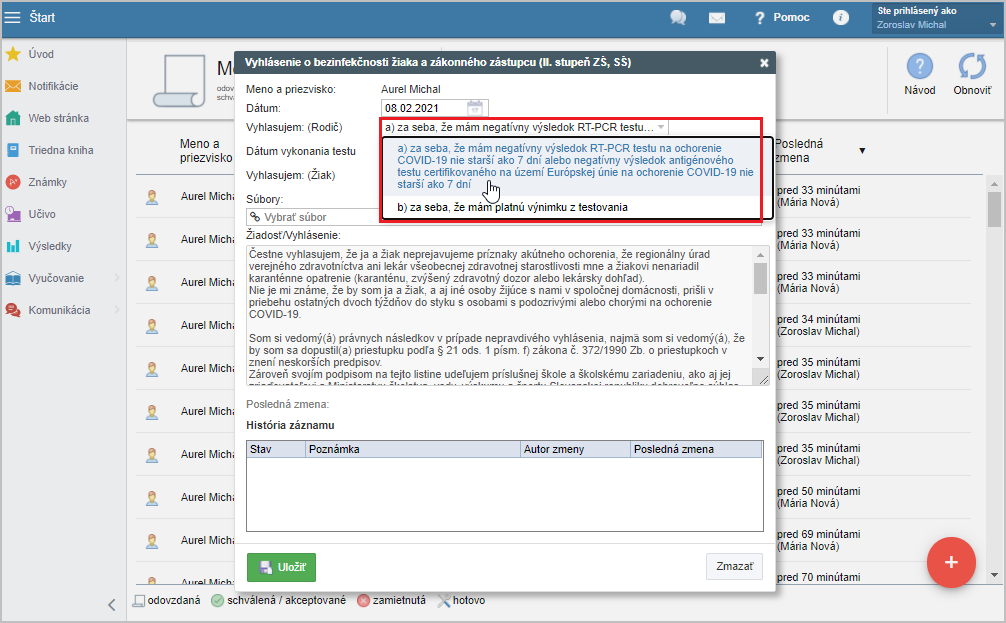Click the Výsledky chart icon
The width and height of the screenshot is (1006, 623).
click(13, 246)
